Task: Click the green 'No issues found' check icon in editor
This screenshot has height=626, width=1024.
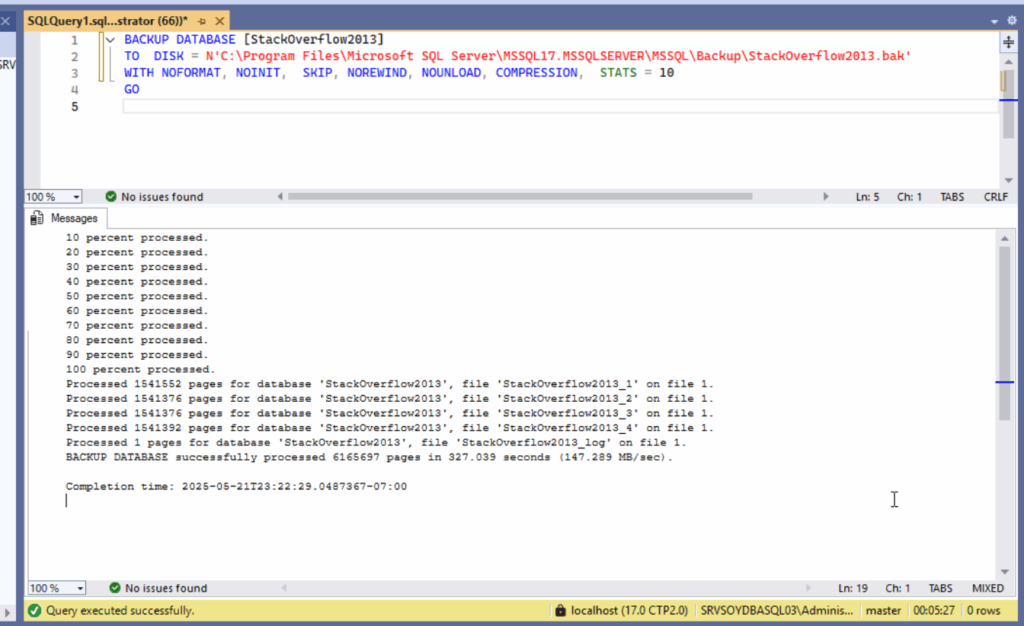Action: [111, 197]
